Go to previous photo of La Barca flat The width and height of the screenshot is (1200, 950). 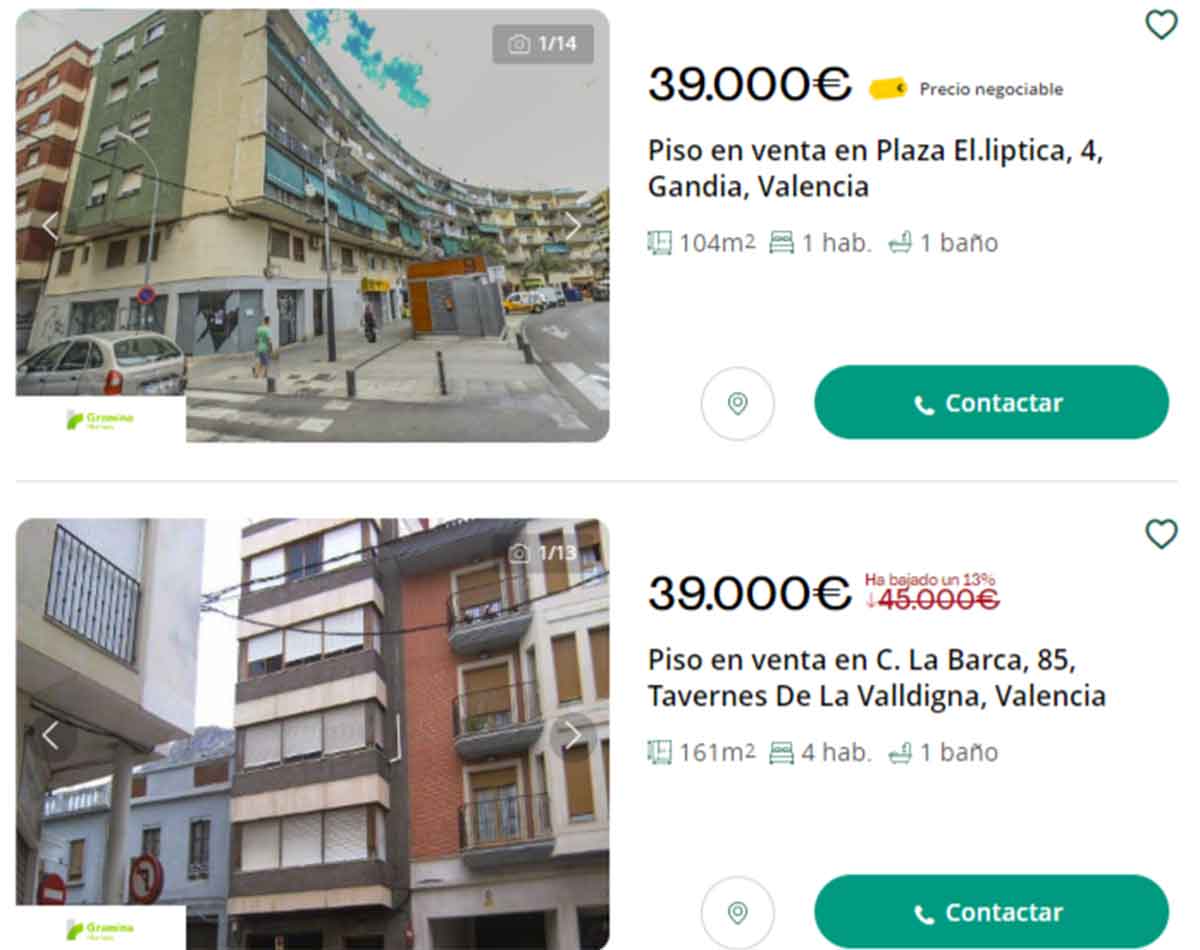pyautogui.click(x=50, y=737)
